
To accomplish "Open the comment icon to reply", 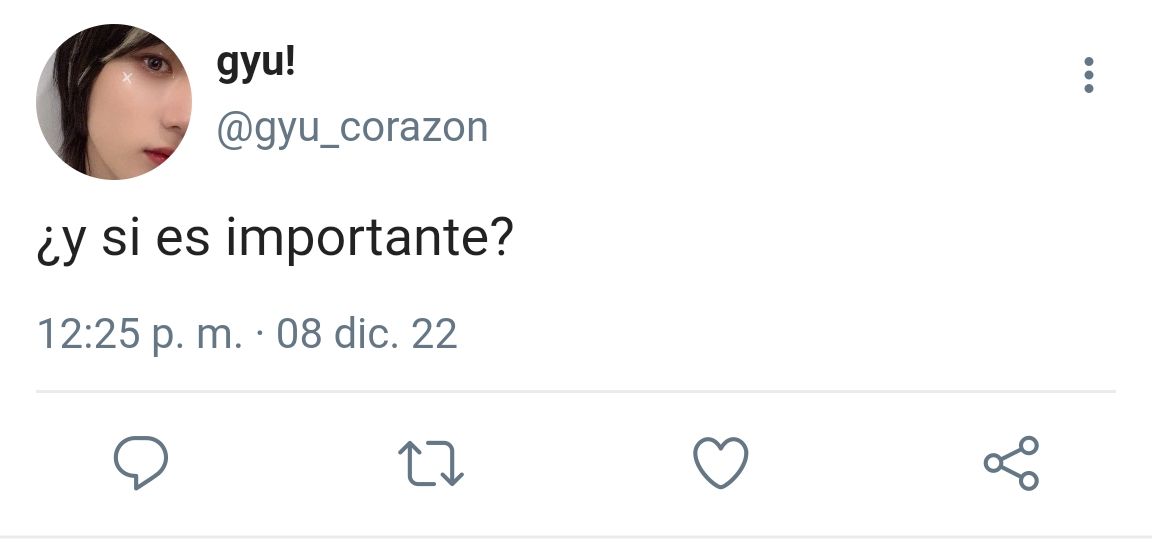I will tap(140, 462).
